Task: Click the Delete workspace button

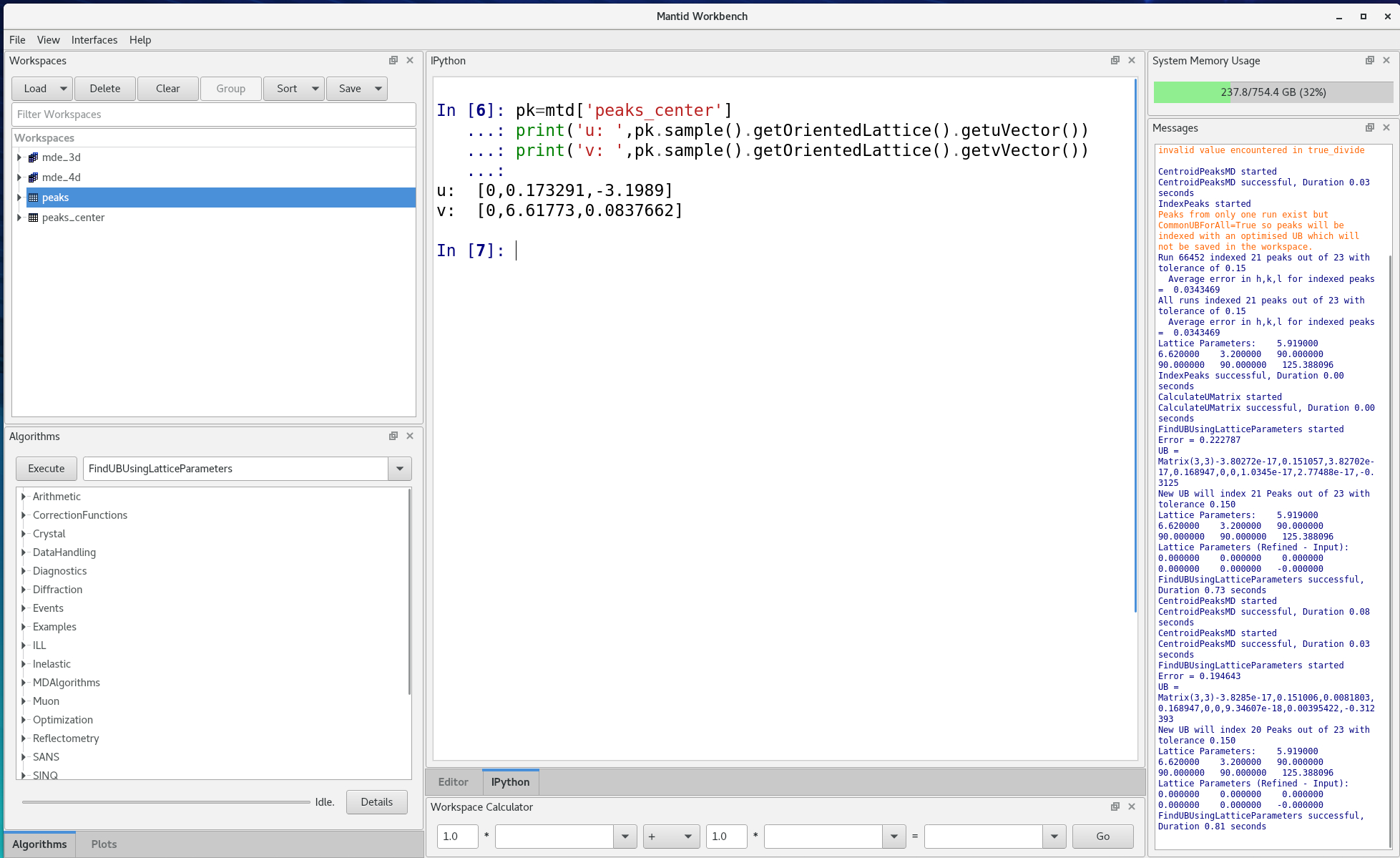Action: [x=104, y=88]
